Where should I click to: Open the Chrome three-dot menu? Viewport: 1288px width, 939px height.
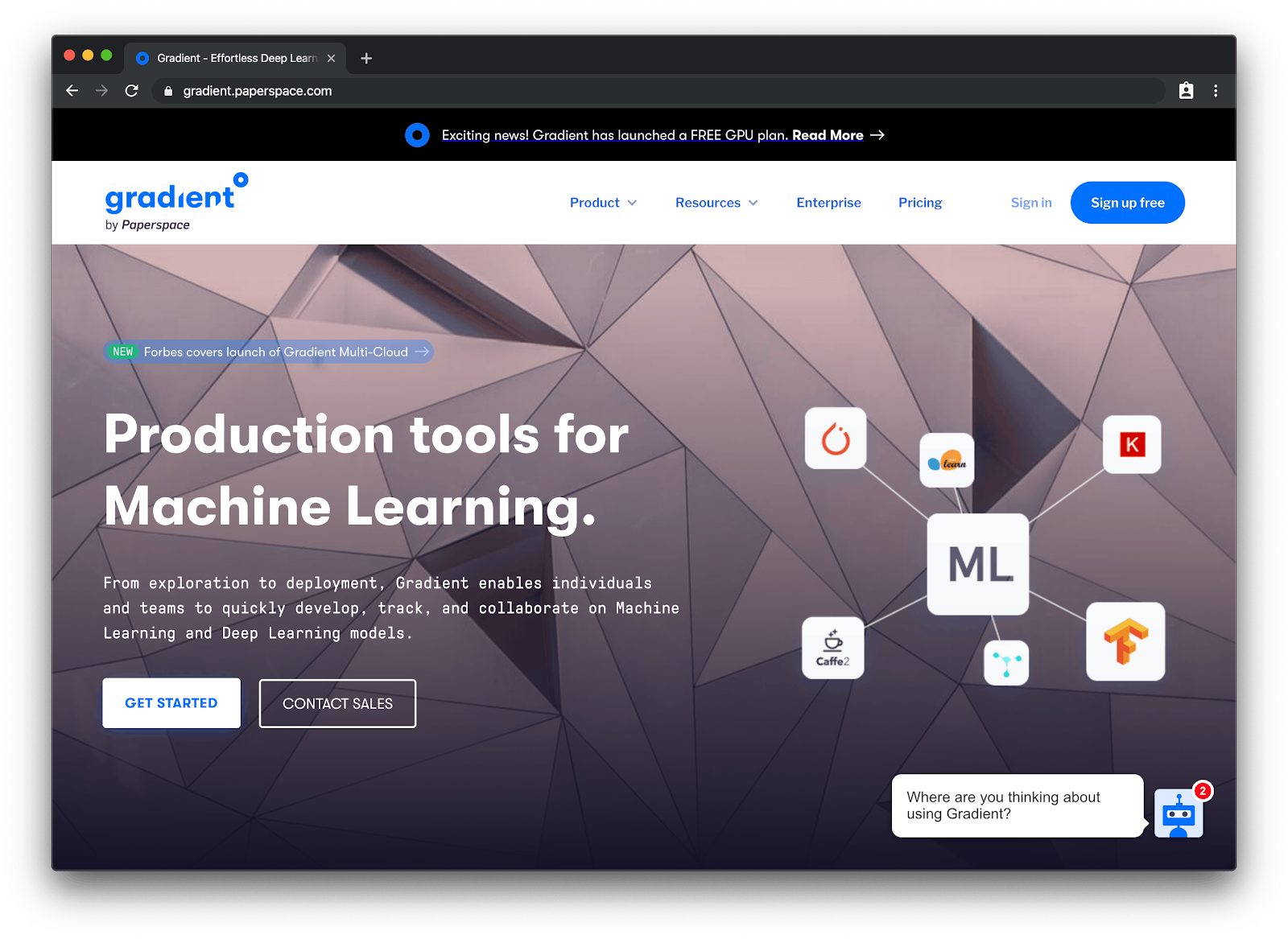point(1216,91)
